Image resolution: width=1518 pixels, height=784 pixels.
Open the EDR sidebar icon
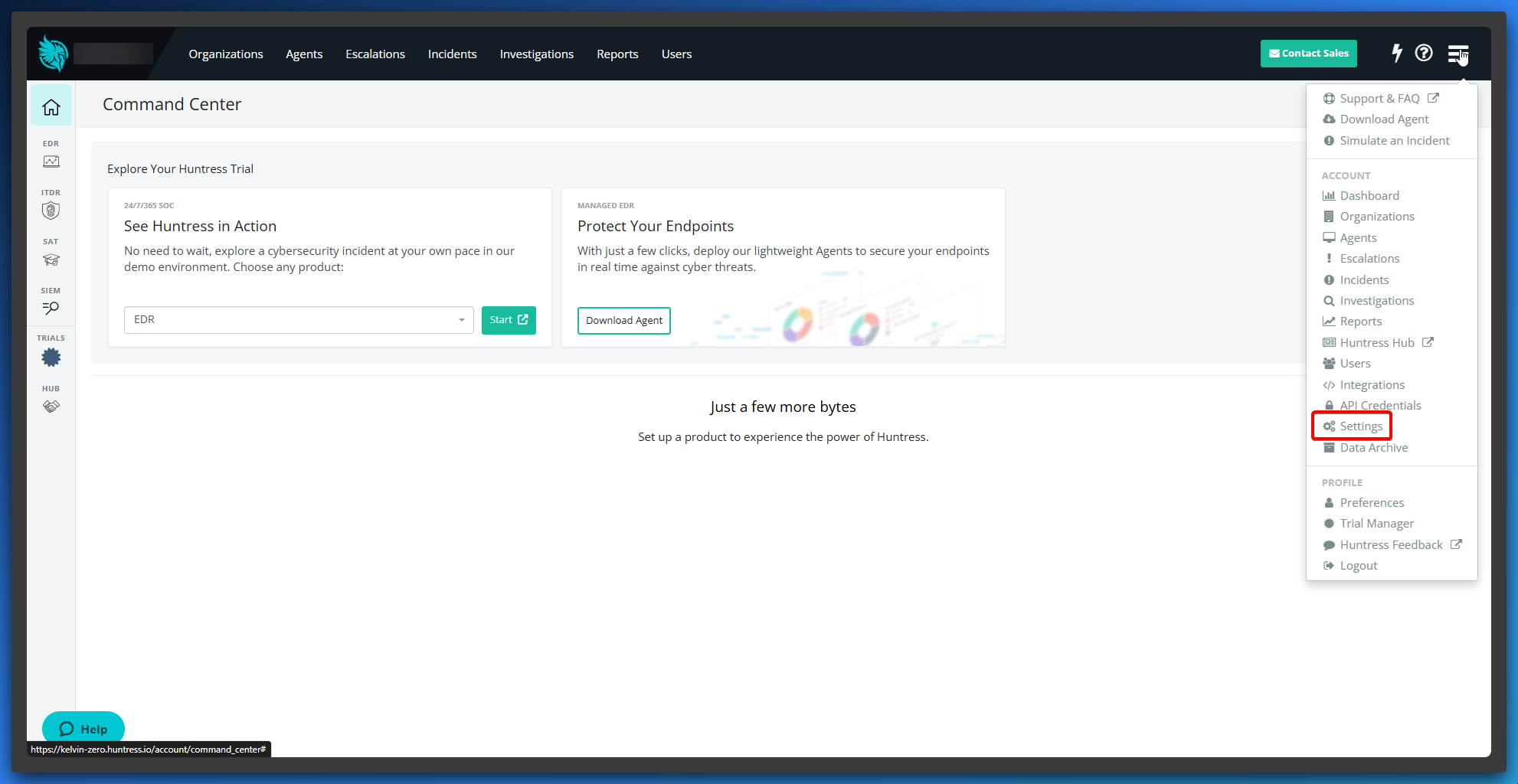click(51, 161)
